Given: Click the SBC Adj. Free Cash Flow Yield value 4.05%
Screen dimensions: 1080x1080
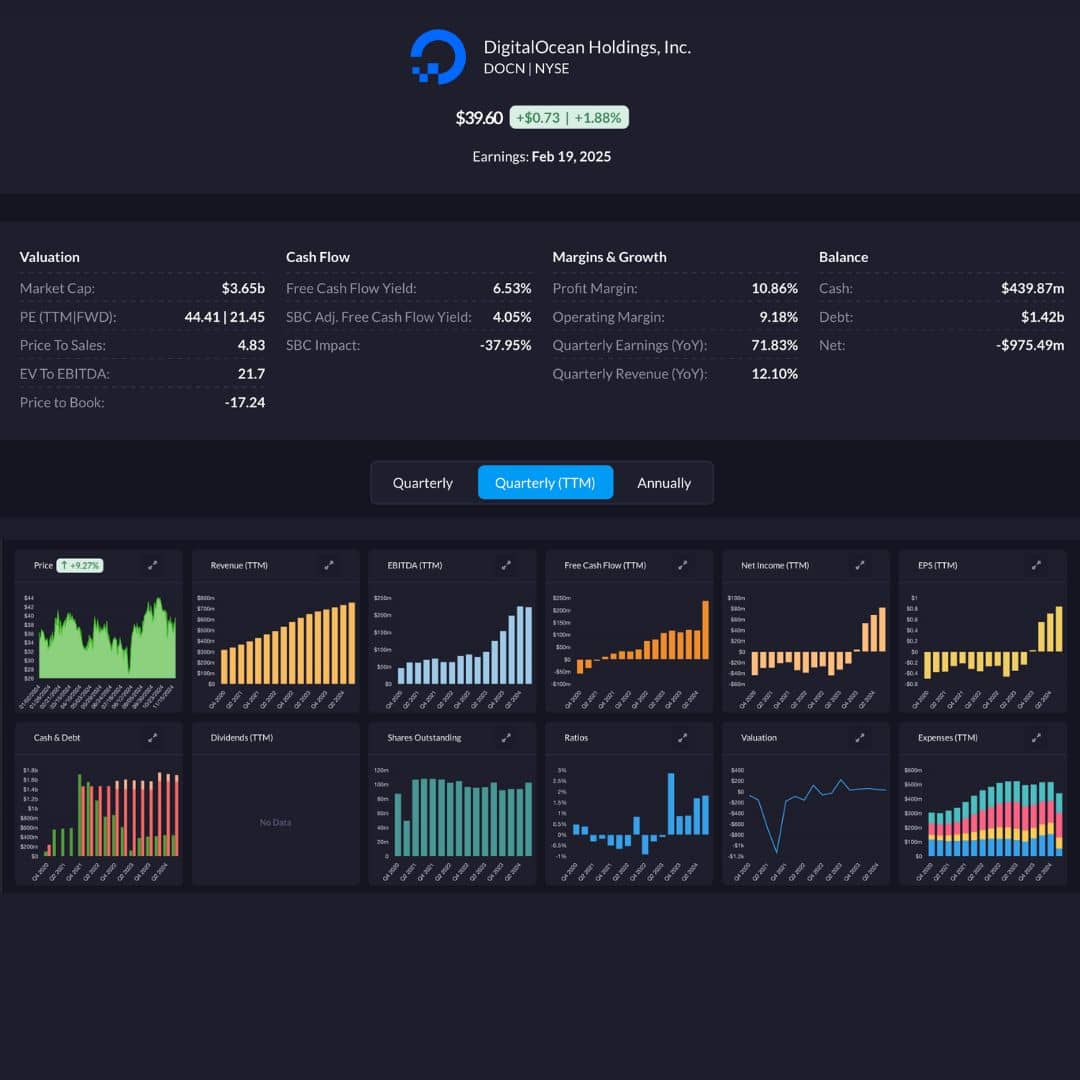Looking at the screenshot, I should 512,317.
